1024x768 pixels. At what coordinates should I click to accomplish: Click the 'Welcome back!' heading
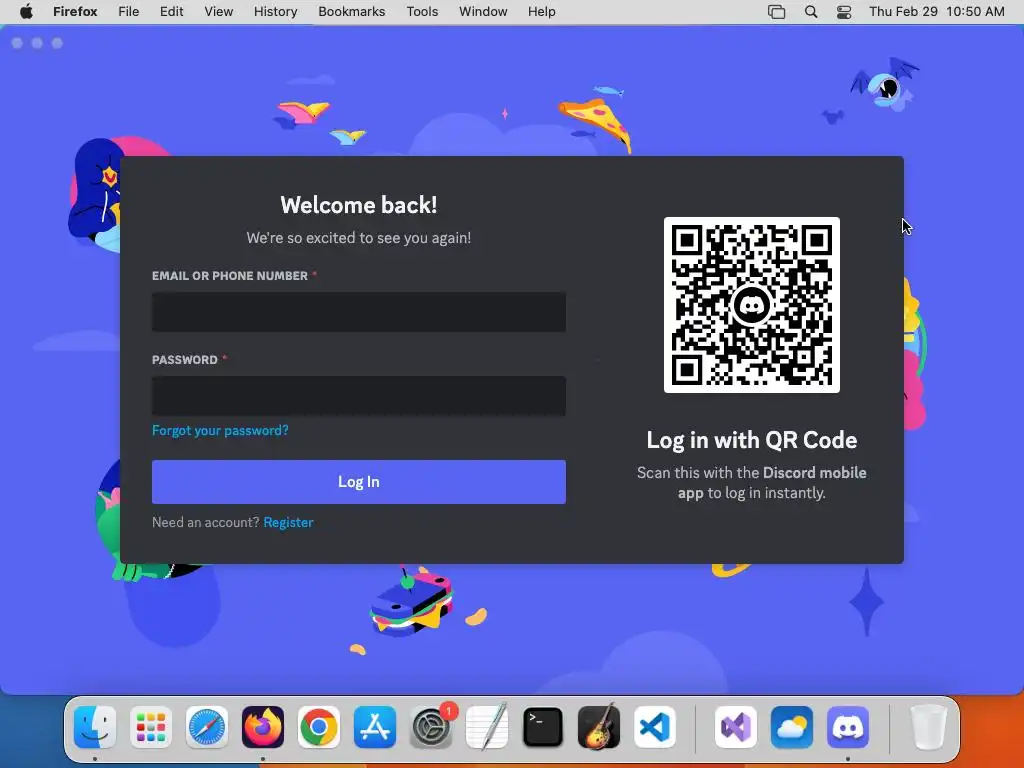pyautogui.click(x=359, y=205)
